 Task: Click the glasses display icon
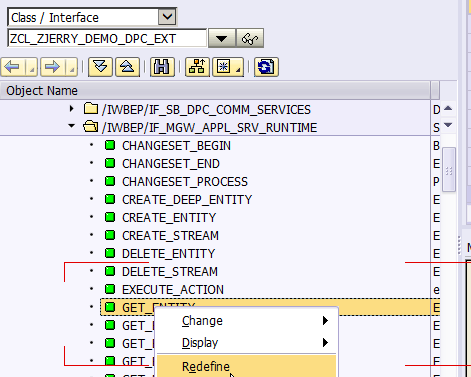point(250,38)
